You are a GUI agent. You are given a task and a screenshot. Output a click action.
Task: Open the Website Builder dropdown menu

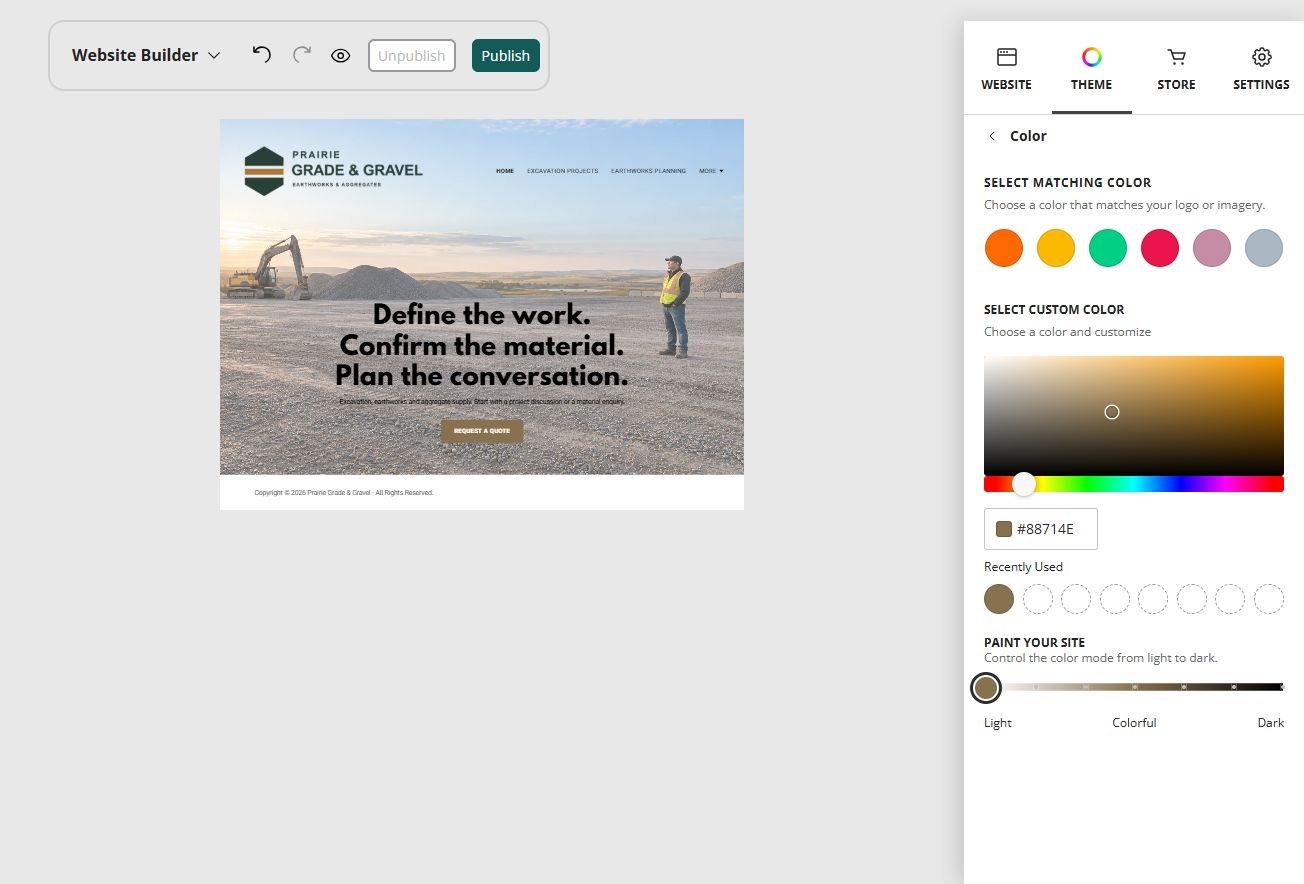[x=146, y=56]
